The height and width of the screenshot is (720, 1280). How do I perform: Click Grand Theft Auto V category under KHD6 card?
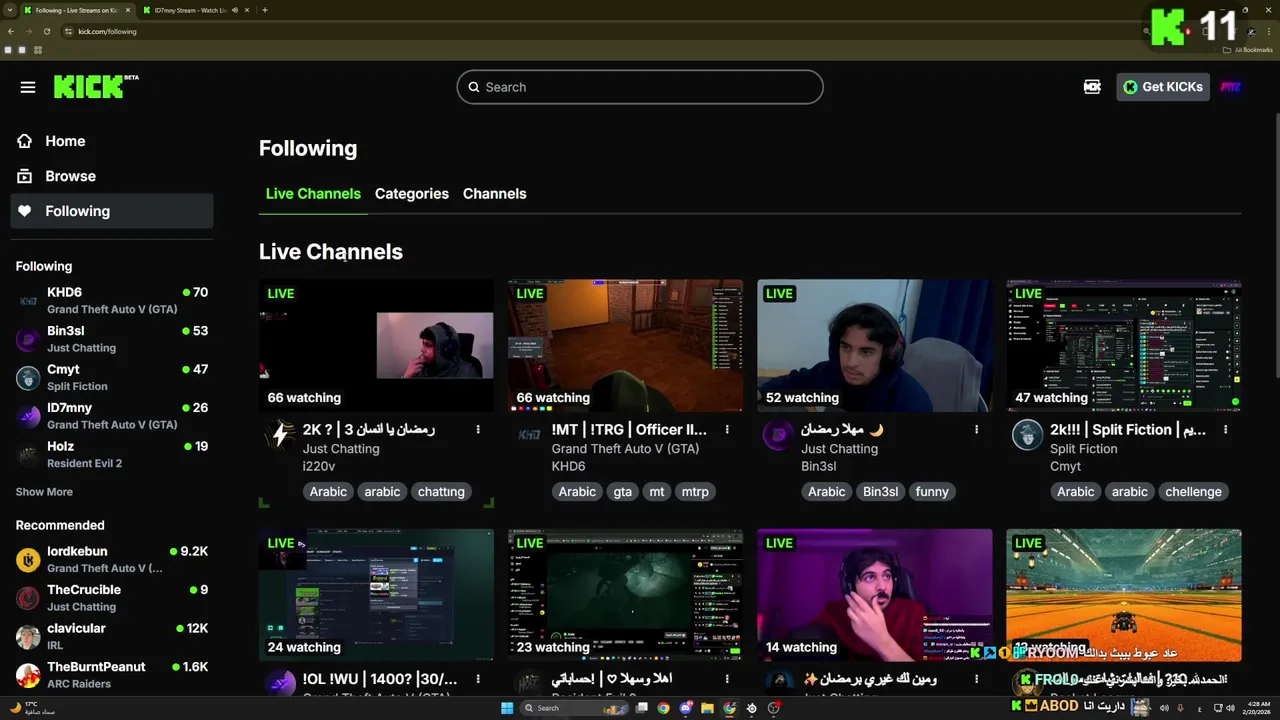pos(625,449)
